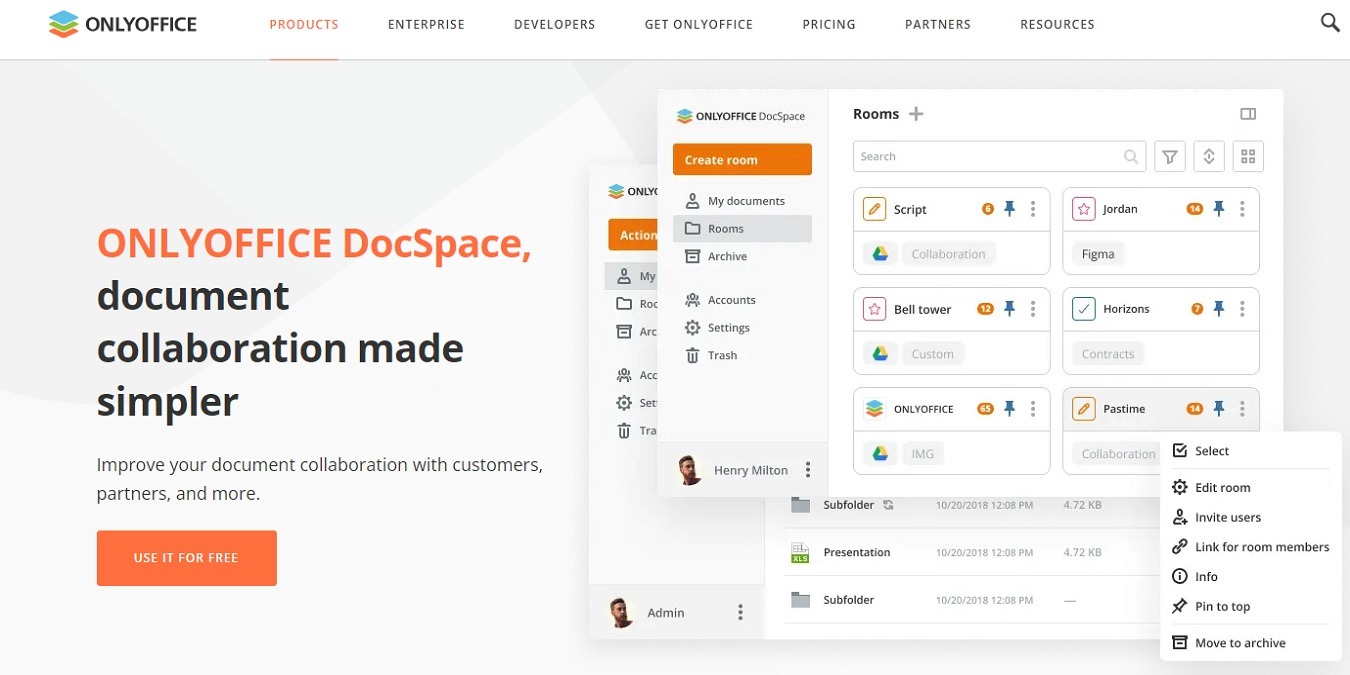The width and height of the screenshot is (1350, 675).
Task: Open the Script room options menu
Action: coord(1034,209)
